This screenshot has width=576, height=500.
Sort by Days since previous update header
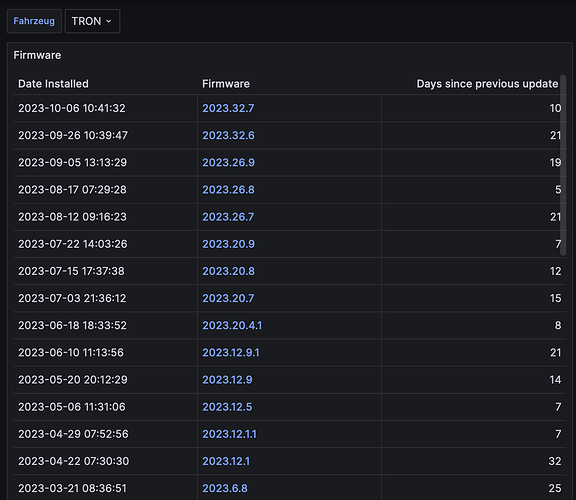487,84
